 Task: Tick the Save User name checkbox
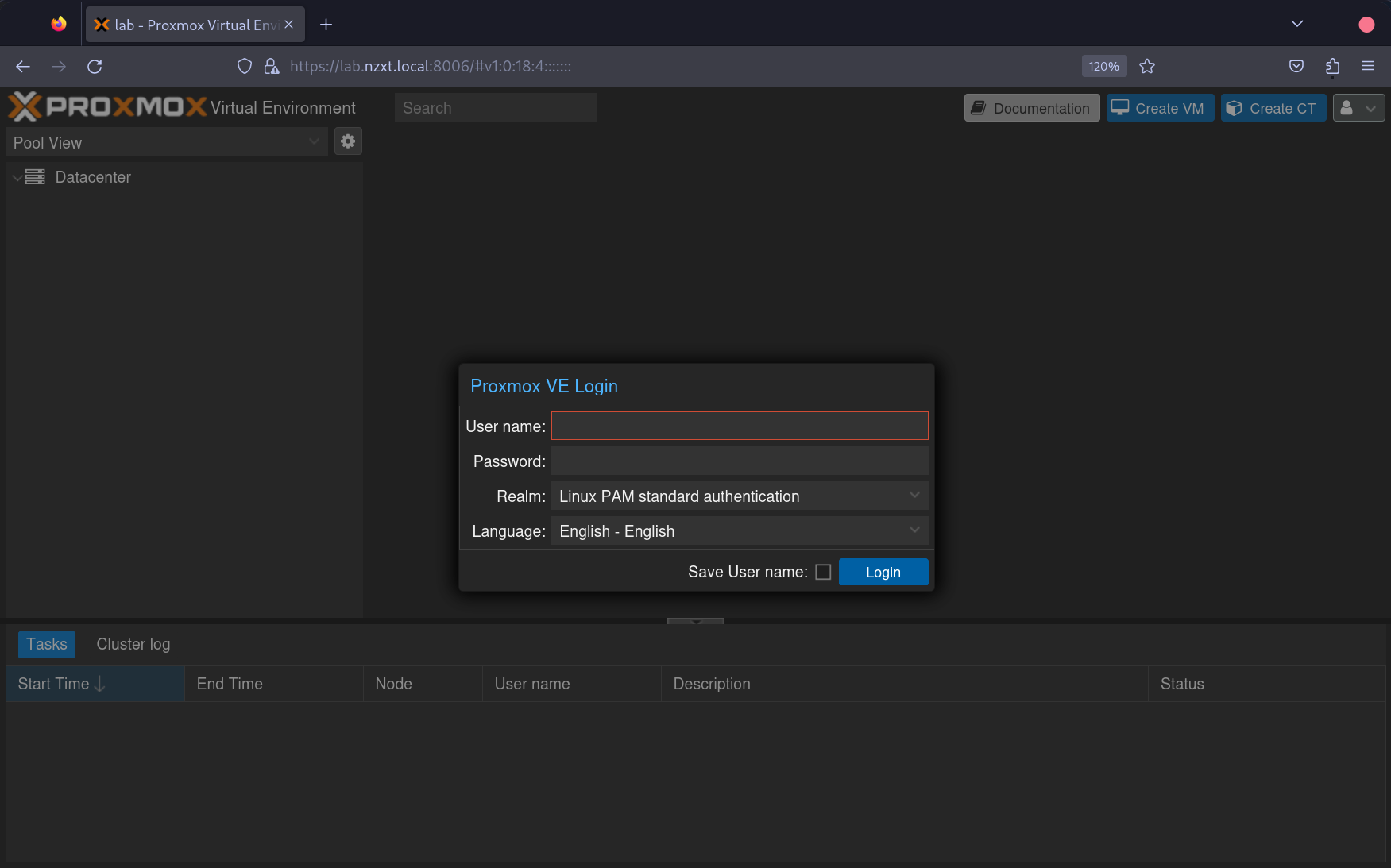(x=823, y=572)
